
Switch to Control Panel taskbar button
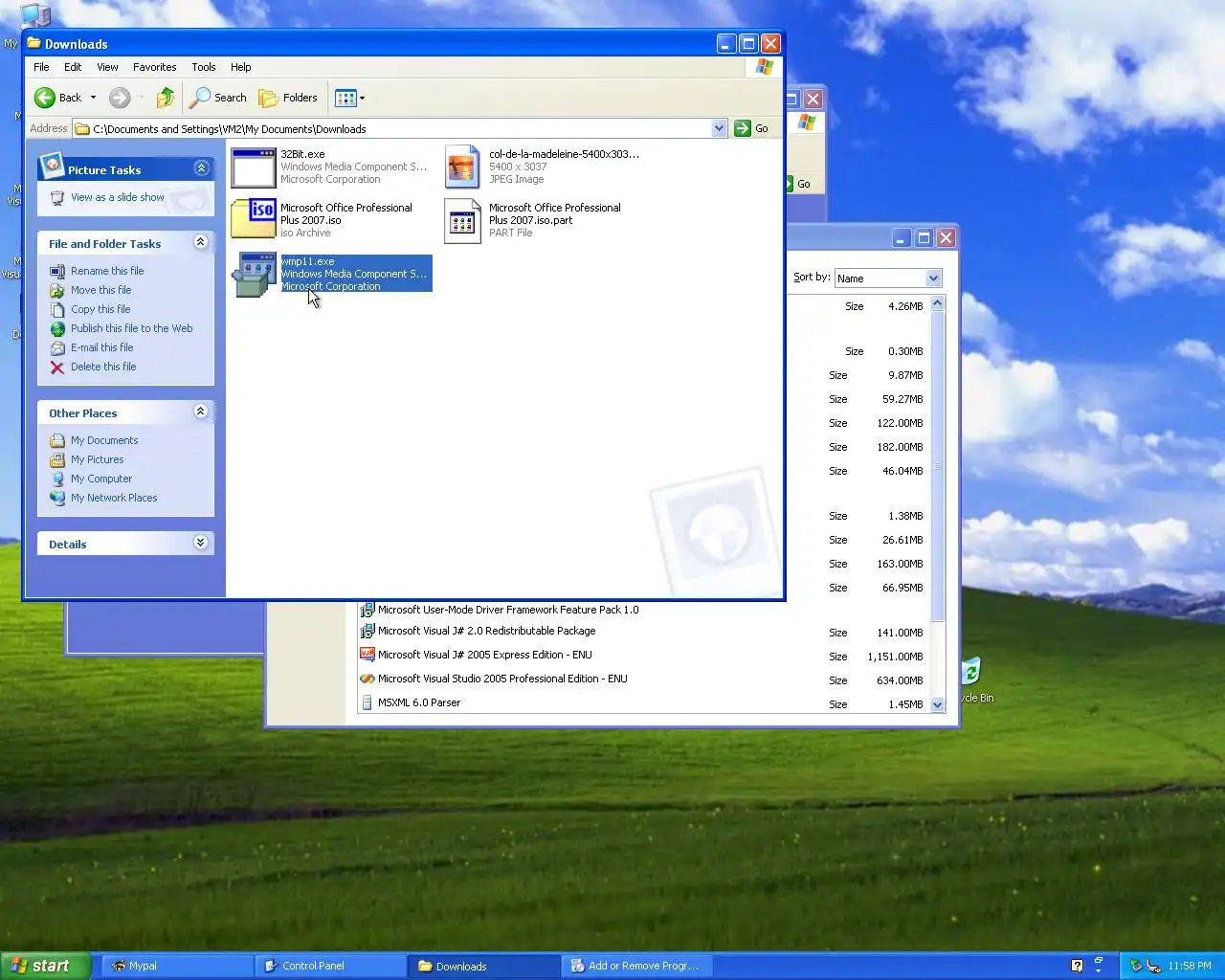point(329,966)
